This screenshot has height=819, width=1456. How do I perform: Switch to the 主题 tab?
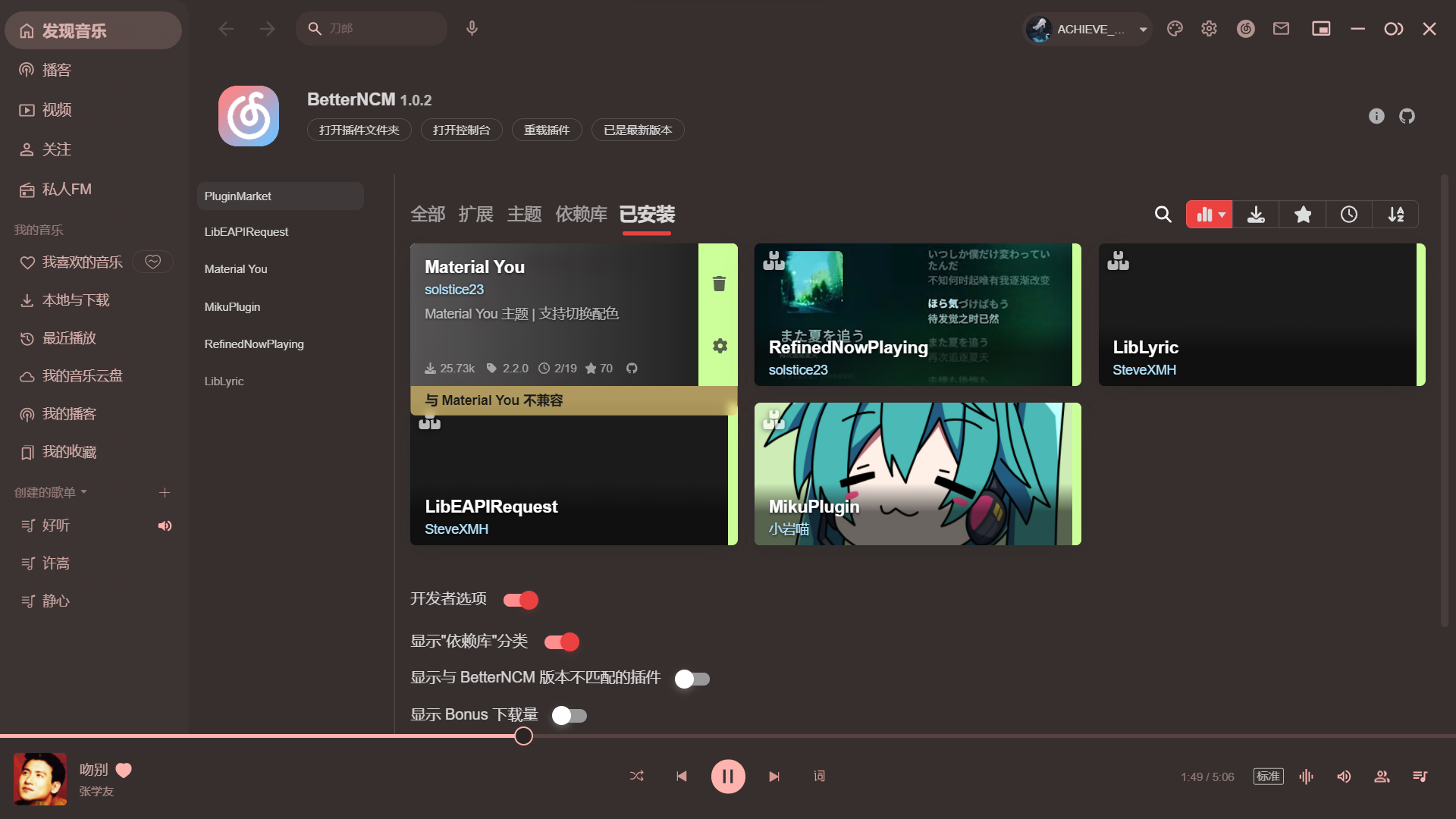coord(524,215)
